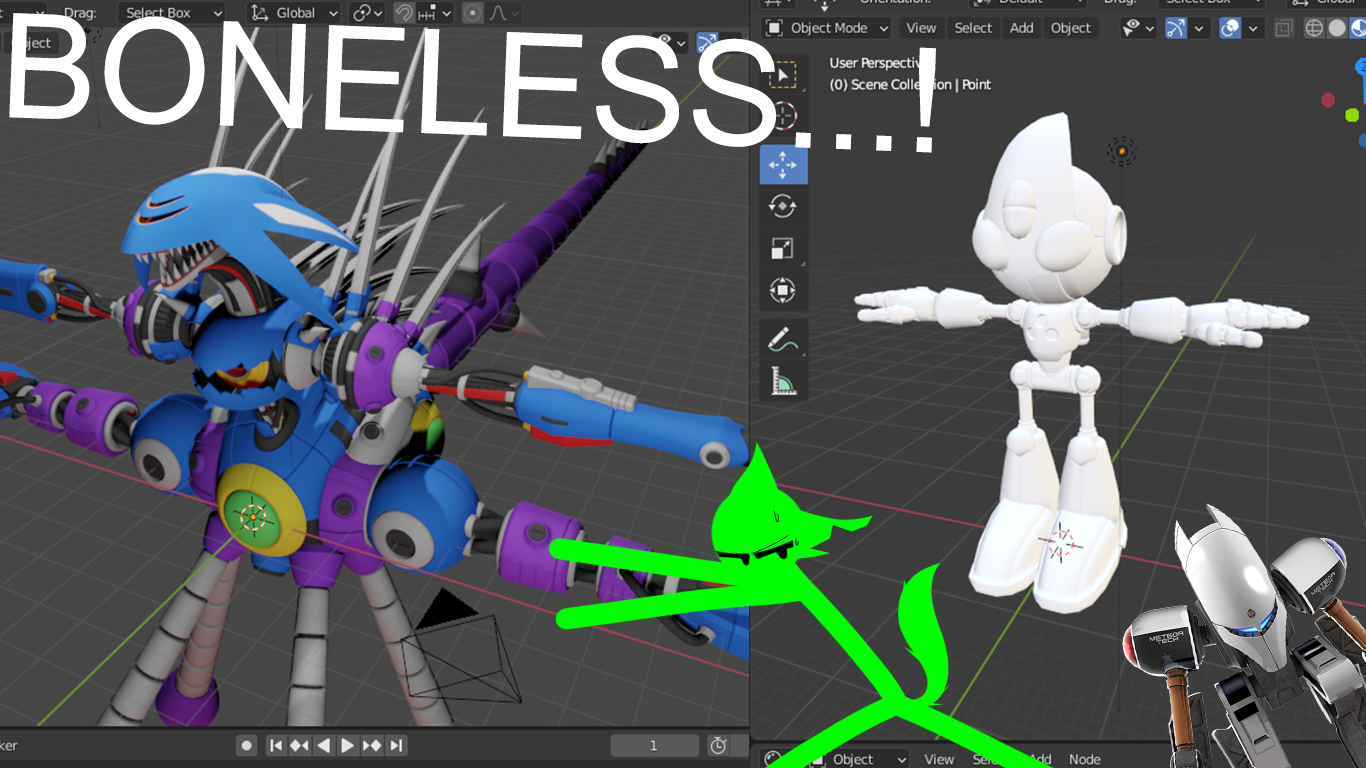Select the Select Box tool icon
This screenshot has height=768, width=1366.
tap(783, 76)
